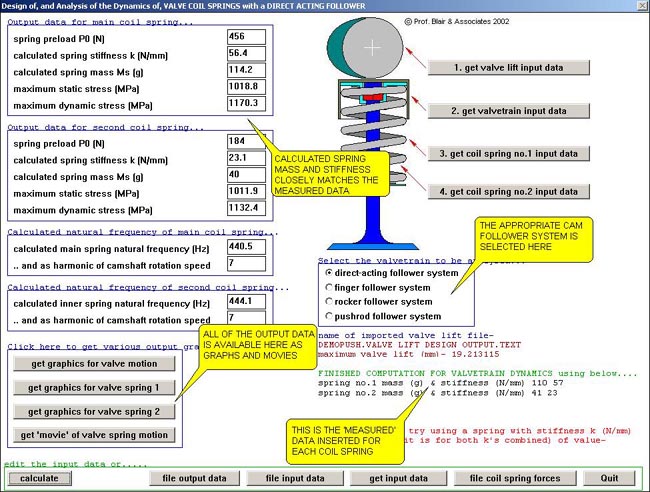Click 'calculated main spring natural frequency (Hz)' label
Image resolution: width=650 pixels, height=492 pixels.
coord(111,249)
